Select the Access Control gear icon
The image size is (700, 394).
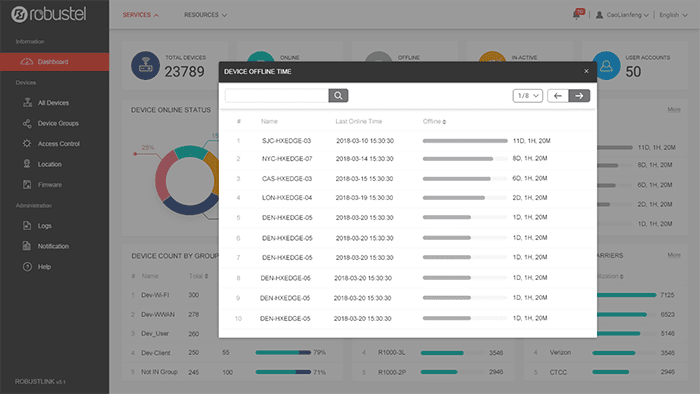tap(27, 143)
